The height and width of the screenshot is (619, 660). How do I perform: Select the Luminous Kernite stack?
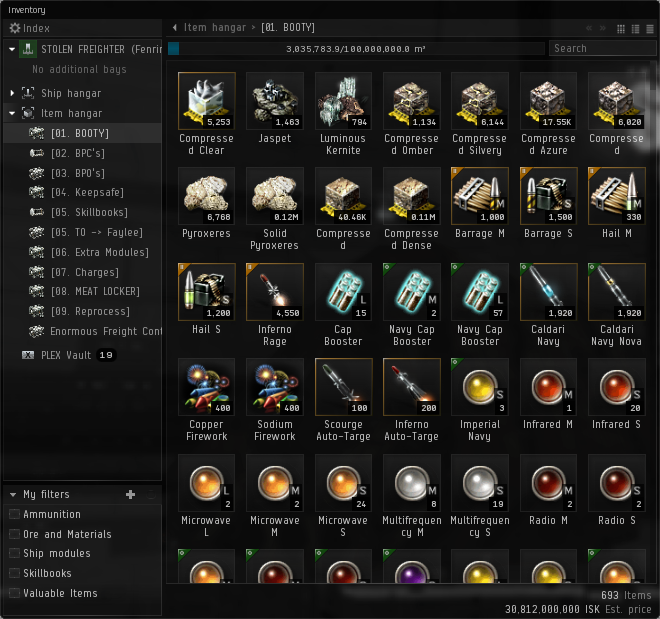[x=343, y=101]
